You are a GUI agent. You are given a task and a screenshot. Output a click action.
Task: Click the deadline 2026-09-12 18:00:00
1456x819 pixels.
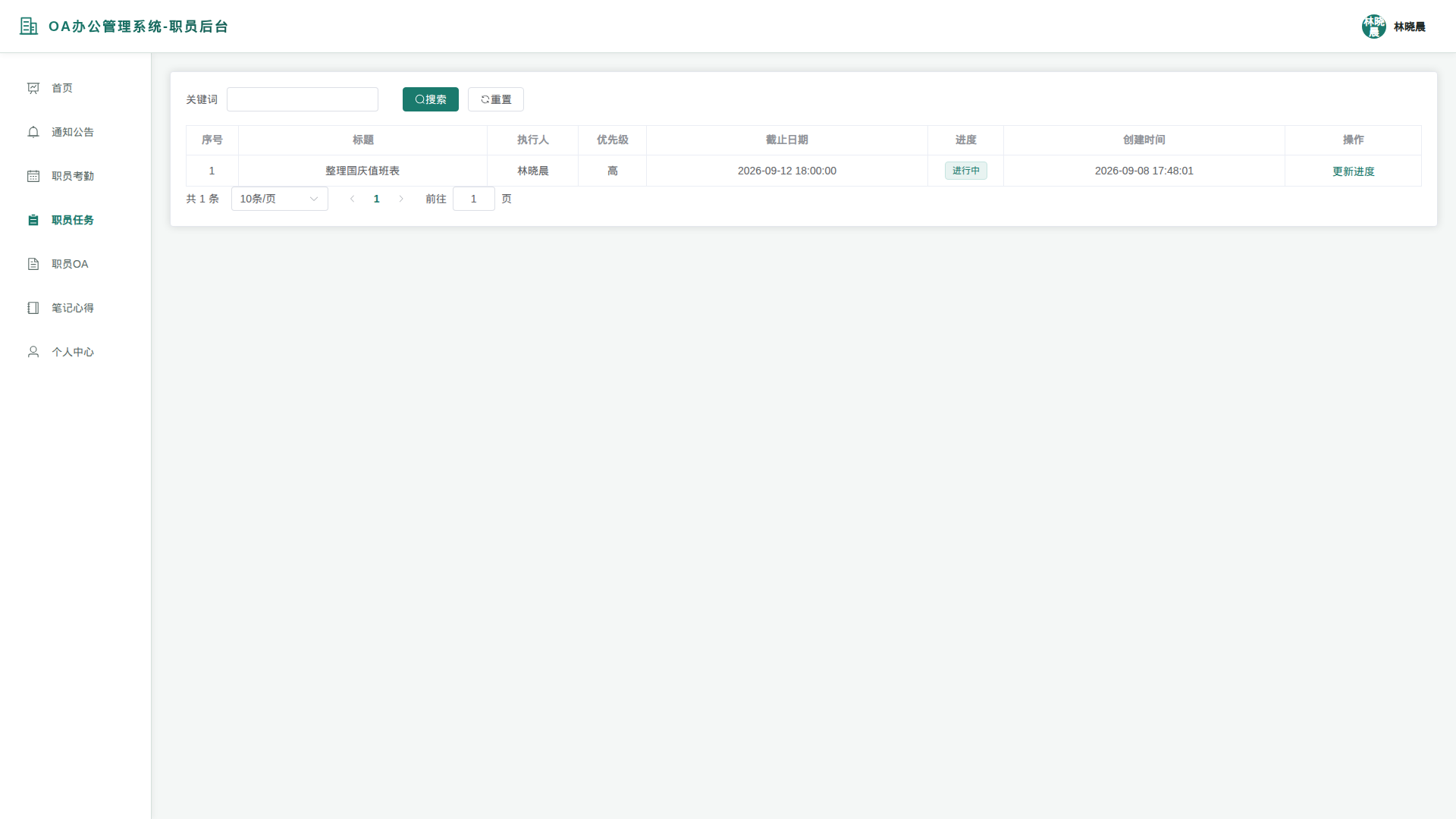(787, 171)
